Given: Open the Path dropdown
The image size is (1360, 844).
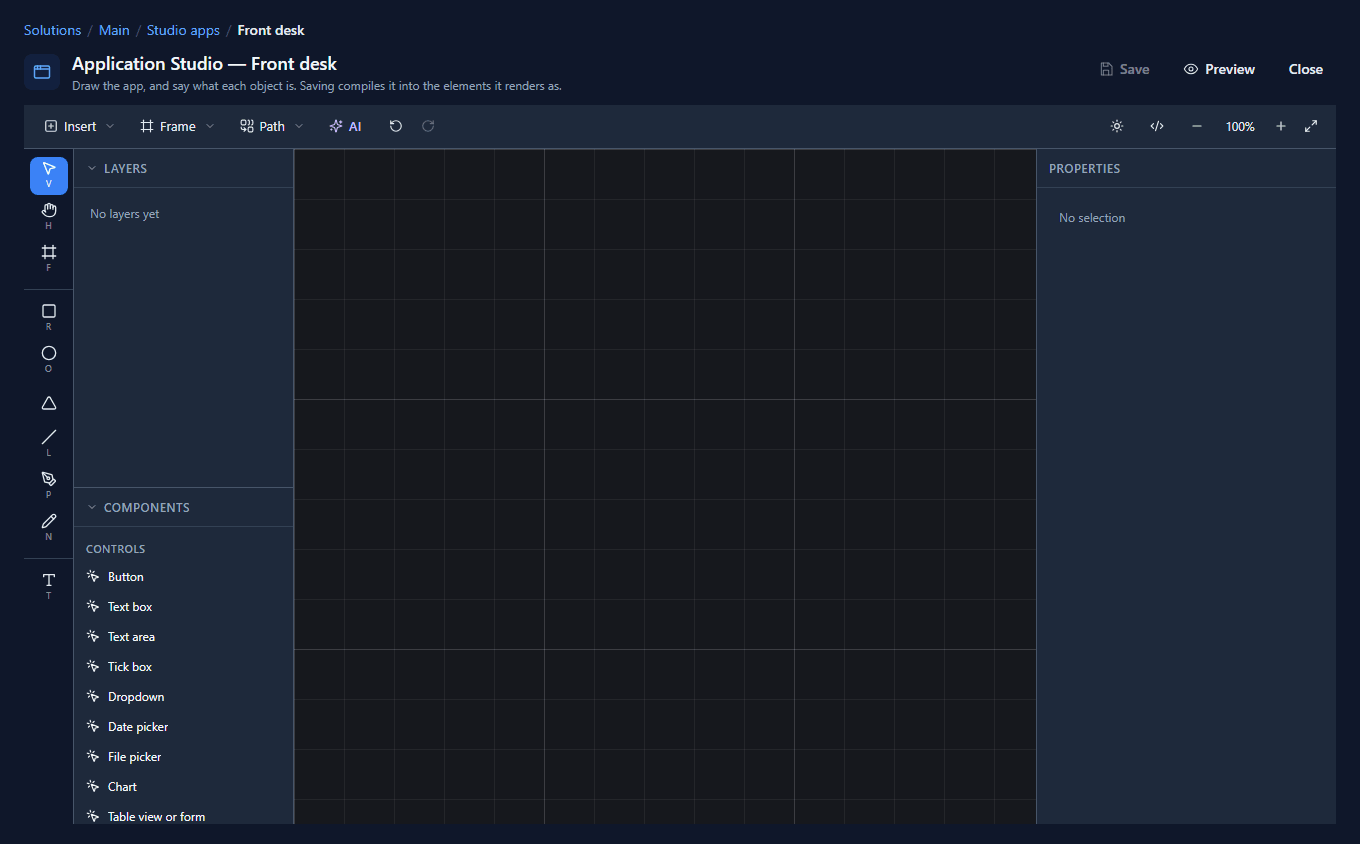Looking at the screenshot, I should coord(272,126).
